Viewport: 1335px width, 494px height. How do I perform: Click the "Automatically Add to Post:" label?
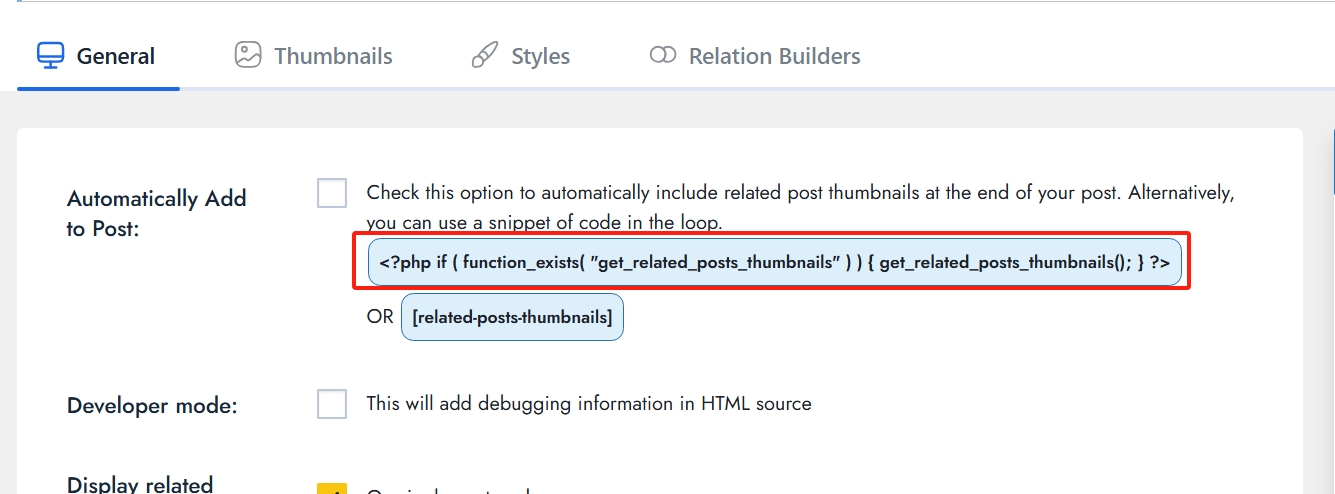click(x=156, y=213)
